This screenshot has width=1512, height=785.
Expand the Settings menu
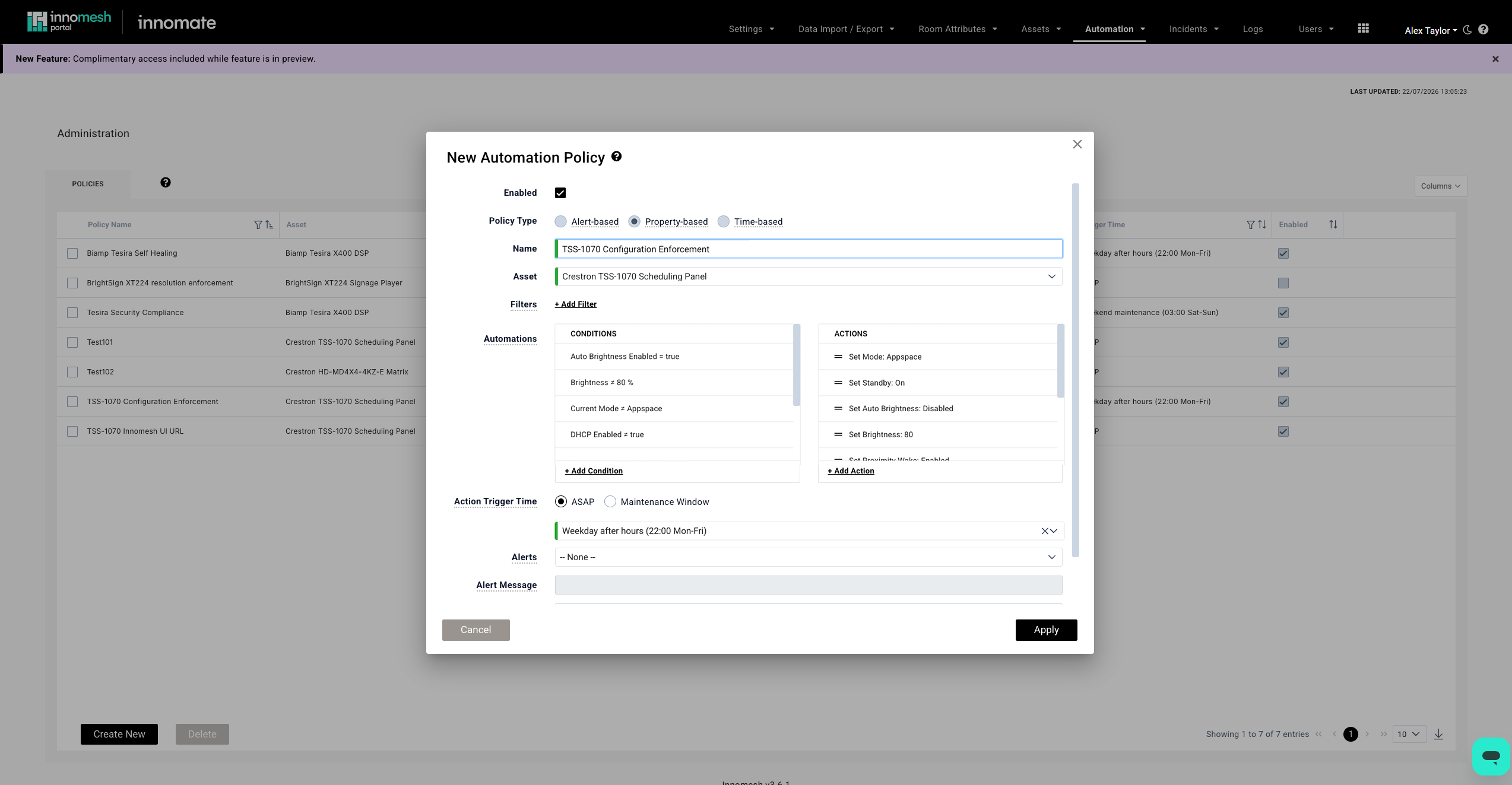point(751,29)
